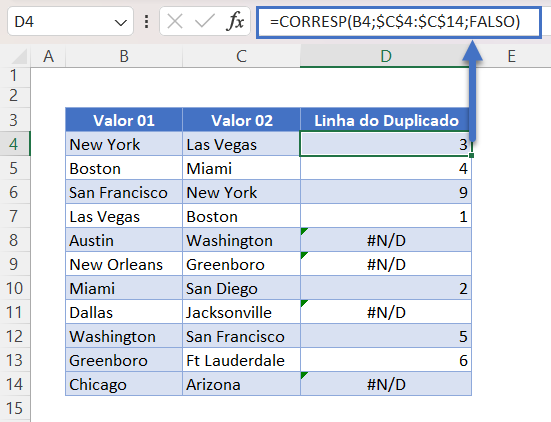This screenshot has height=422, width=551.
Task: Select the #N/D error cell in row 9
Action: [x=385, y=264]
